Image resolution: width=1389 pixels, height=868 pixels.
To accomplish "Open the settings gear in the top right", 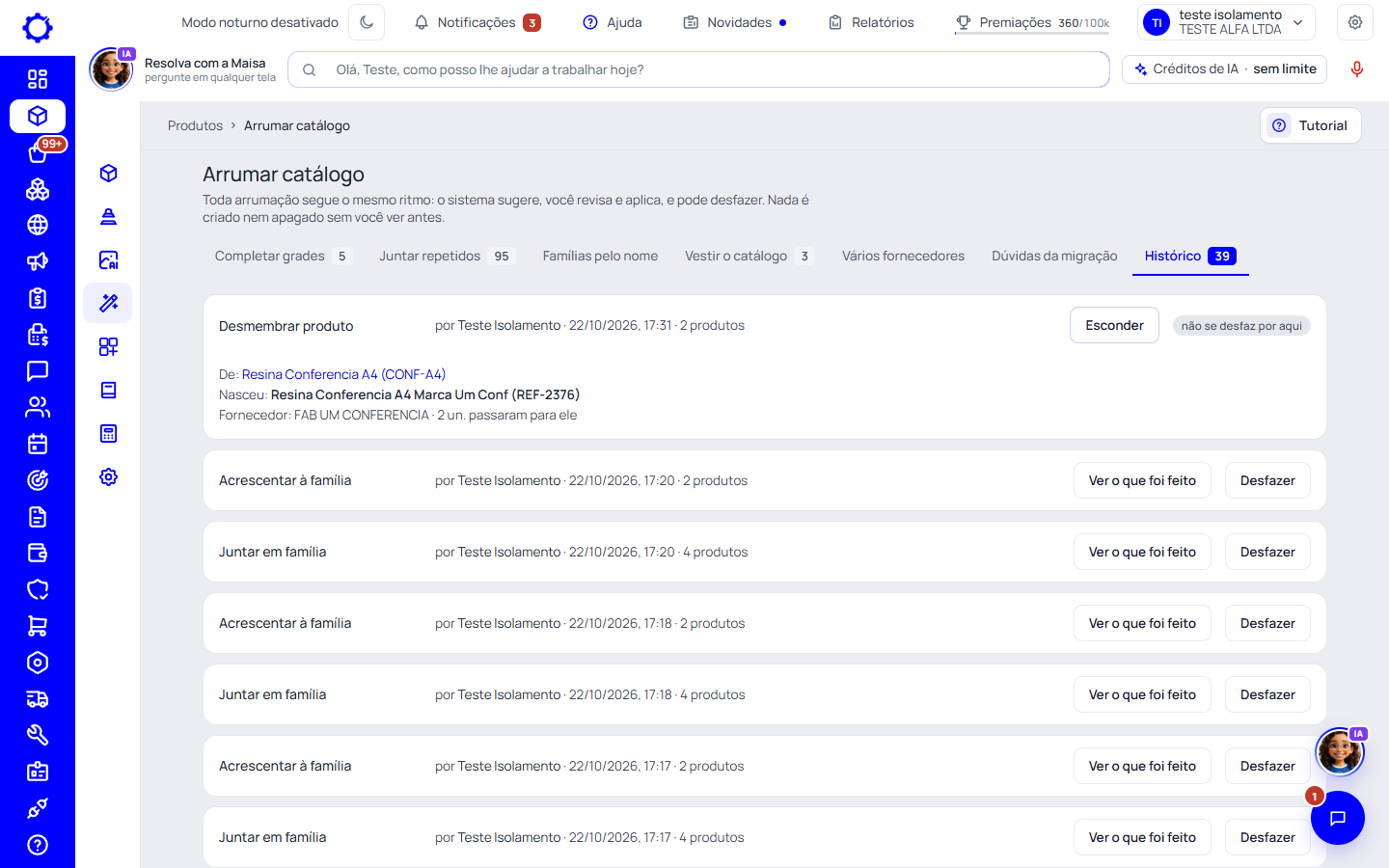I will pos(1355,22).
